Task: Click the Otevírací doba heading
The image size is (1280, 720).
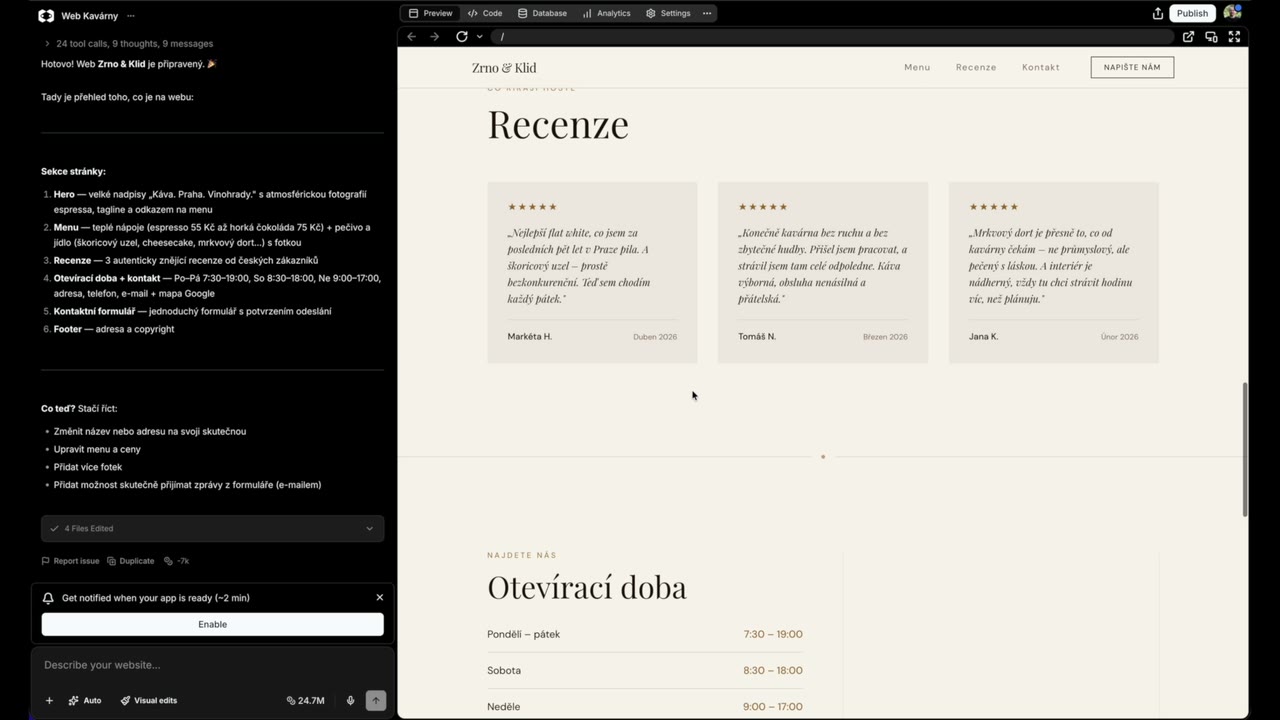Action: [587, 587]
